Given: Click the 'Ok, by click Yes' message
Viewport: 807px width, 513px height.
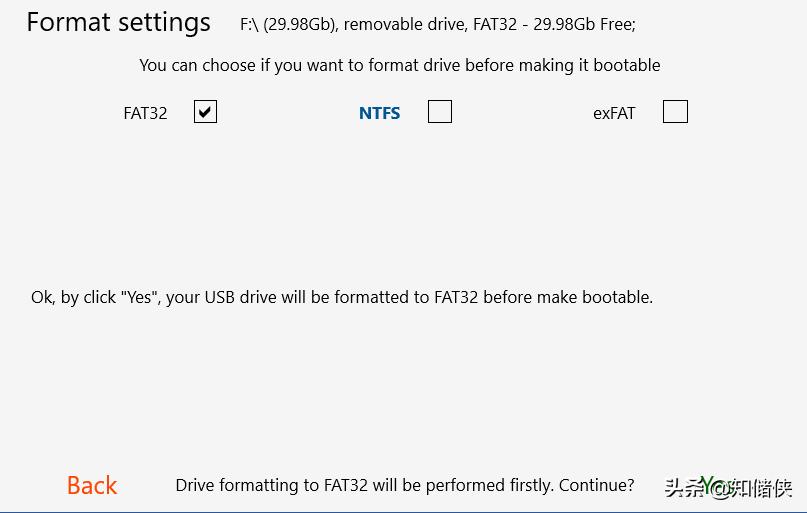Looking at the screenshot, I should [x=341, y=297].
